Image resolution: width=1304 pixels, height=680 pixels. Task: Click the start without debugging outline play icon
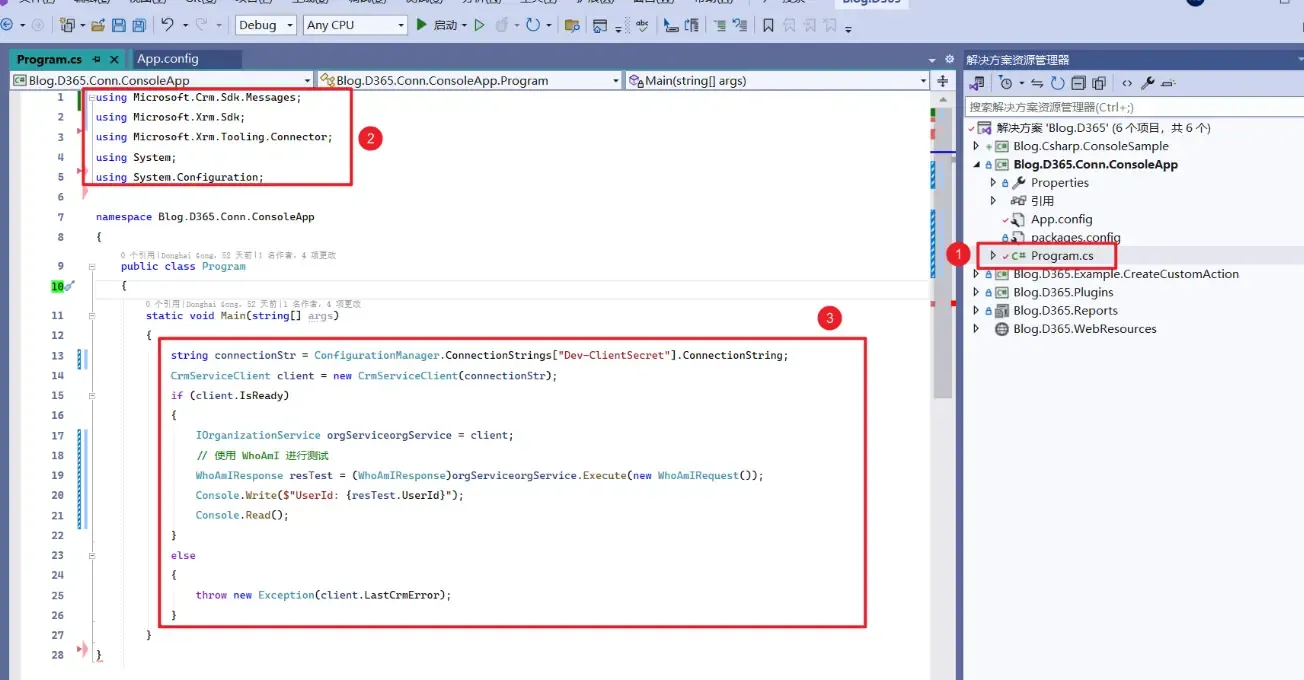tap(479, 25)
